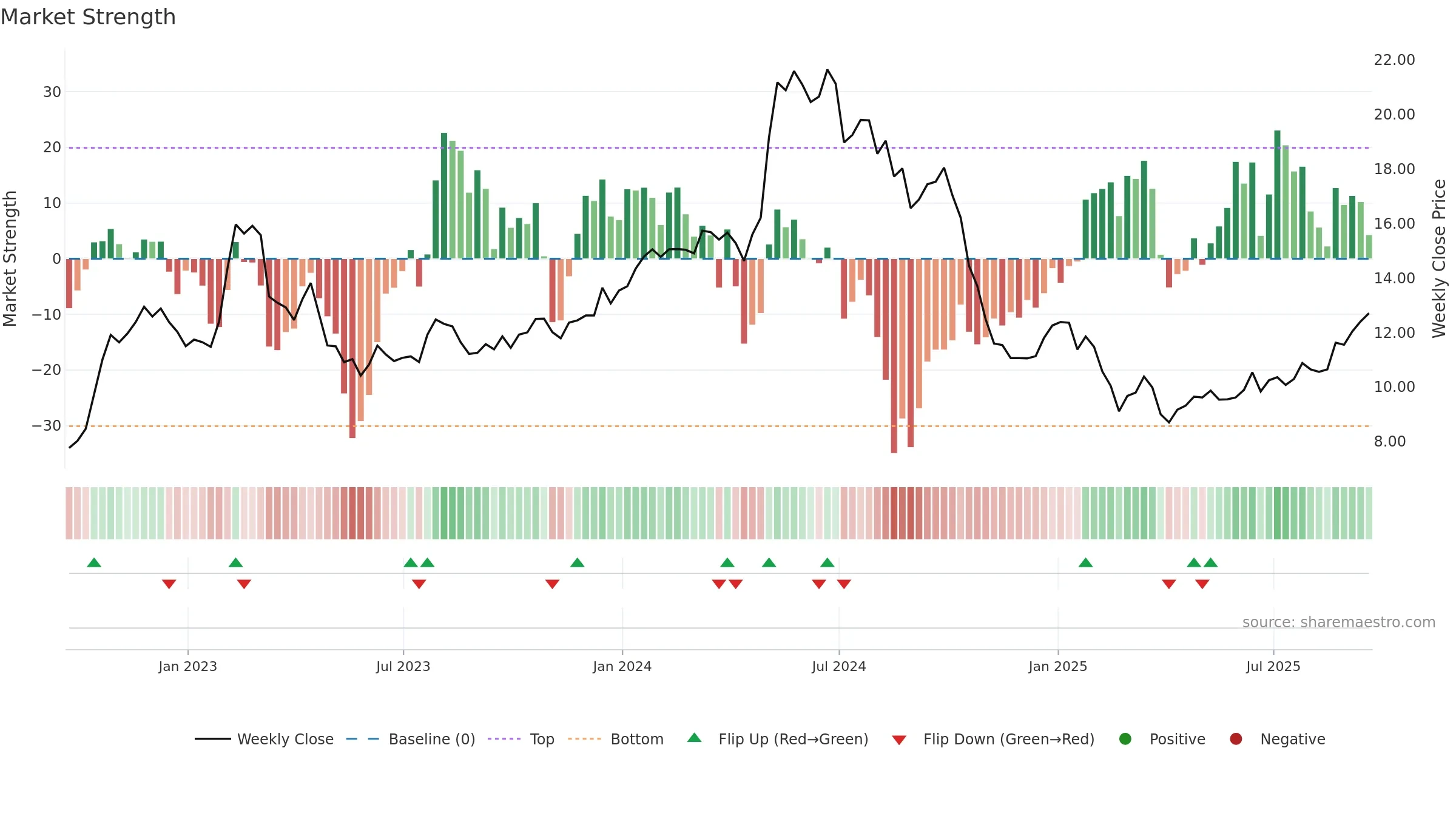Click the Bottom legend label
The height and width of the screenshot is (819, 1456).
pos(637,739)
